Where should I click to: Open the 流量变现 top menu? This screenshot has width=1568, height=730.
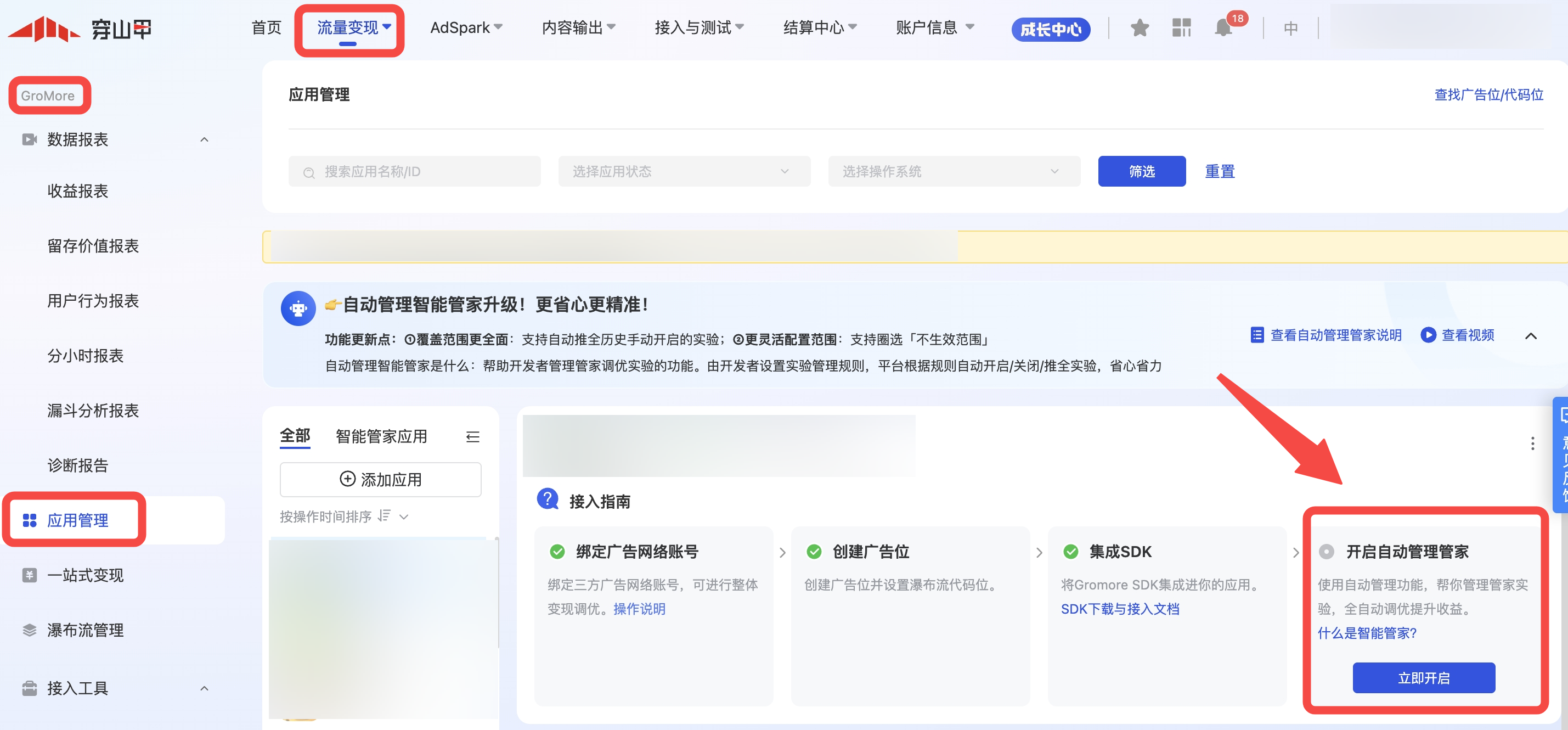coord(353,28)
